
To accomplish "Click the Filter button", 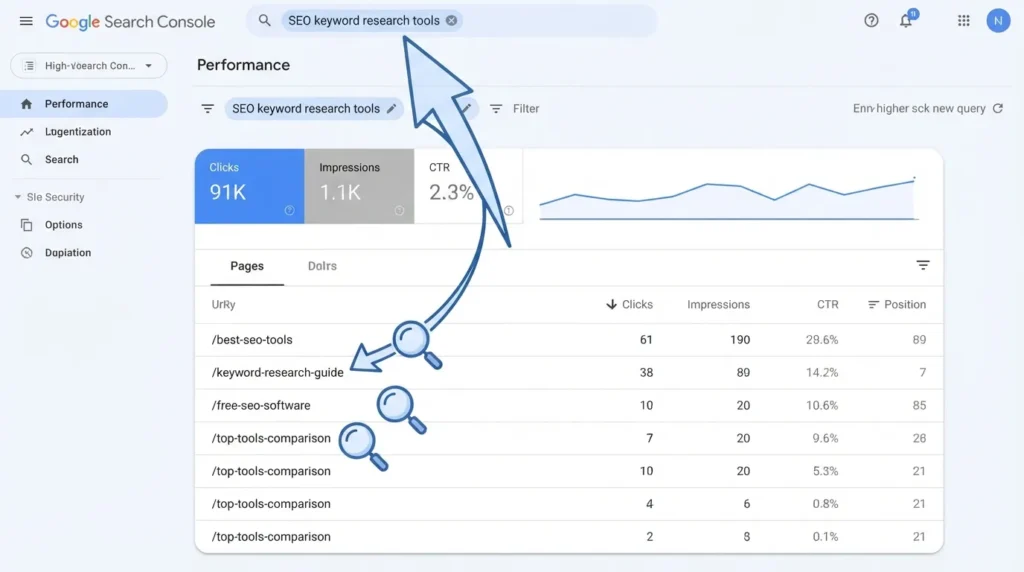I will tap(515, 109).
